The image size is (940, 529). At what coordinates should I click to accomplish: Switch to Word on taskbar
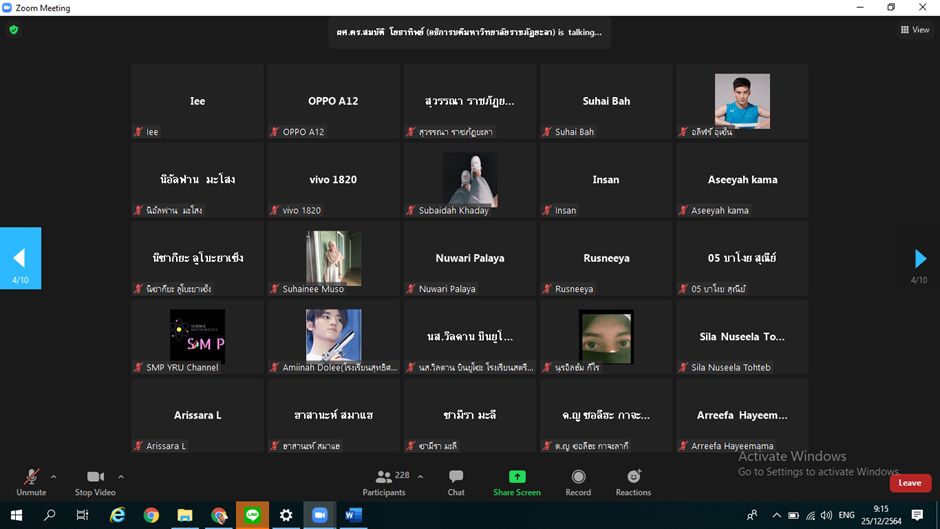(x=354, y=515)
